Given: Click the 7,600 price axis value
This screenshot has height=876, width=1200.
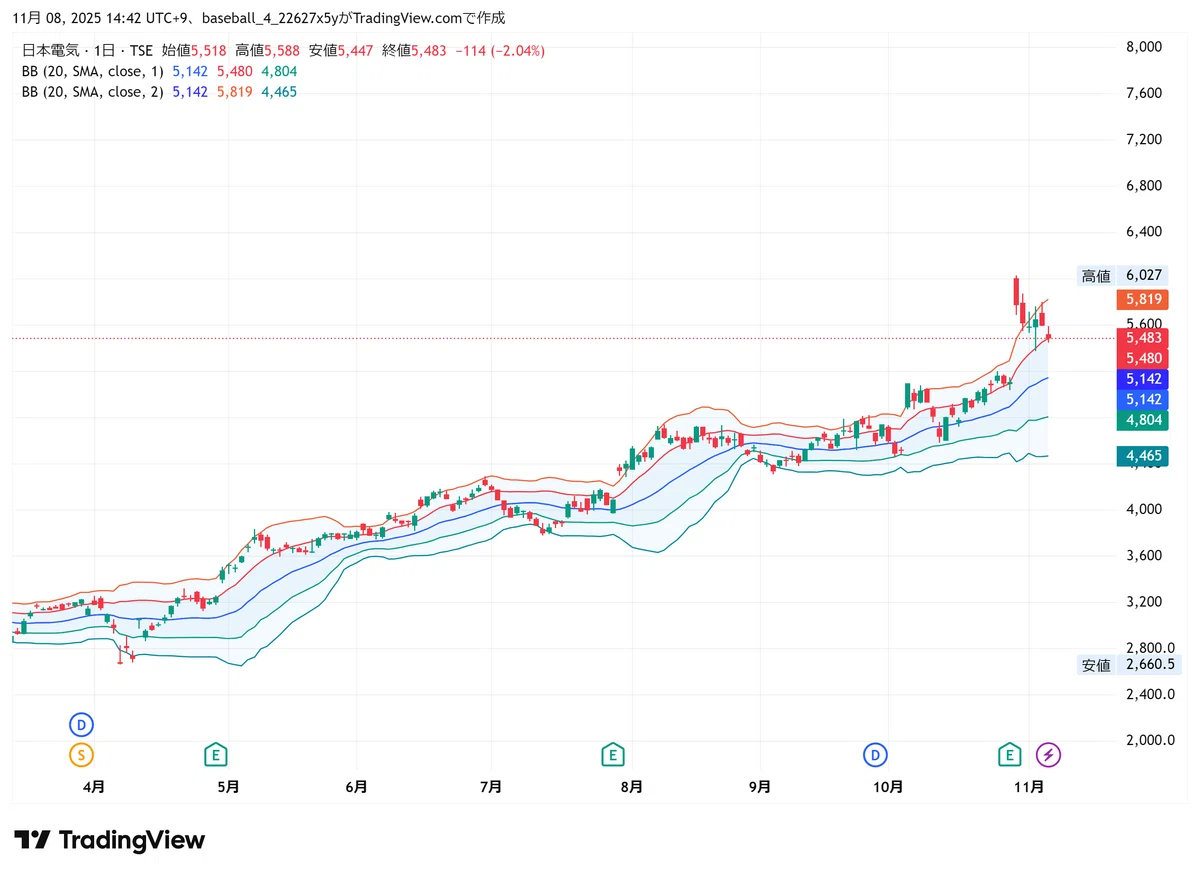Looking at the screenshot, I should (x=1143, y=93).
